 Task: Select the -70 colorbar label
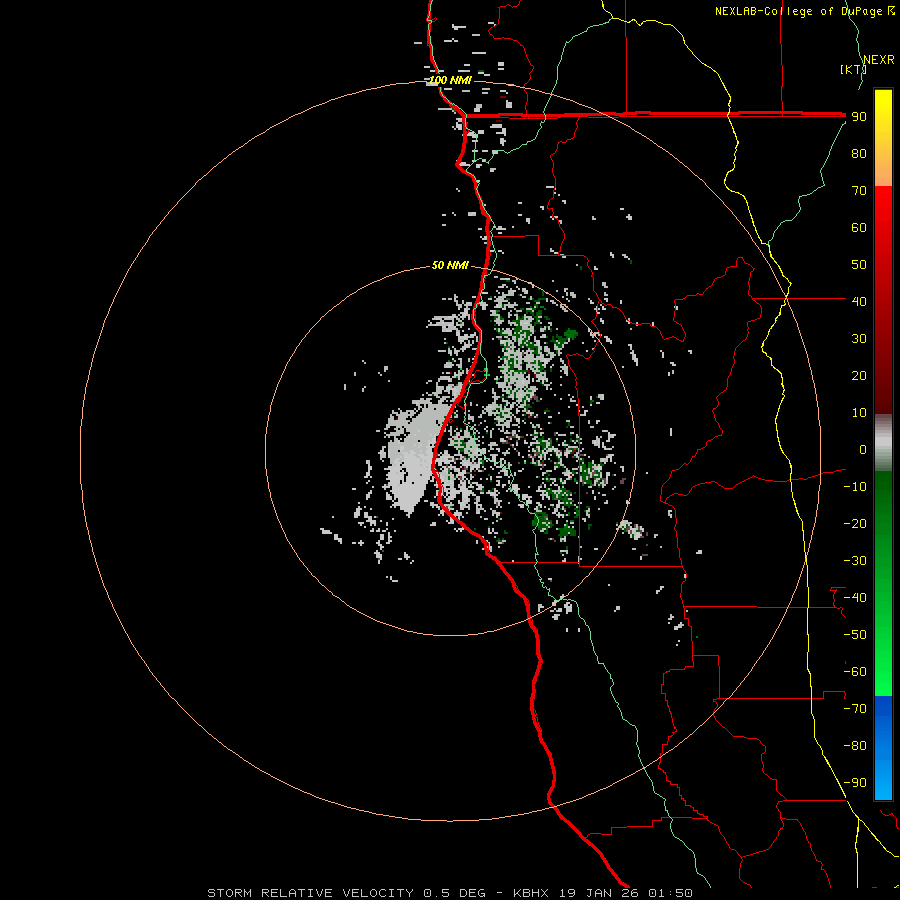[x=855, y=709]
